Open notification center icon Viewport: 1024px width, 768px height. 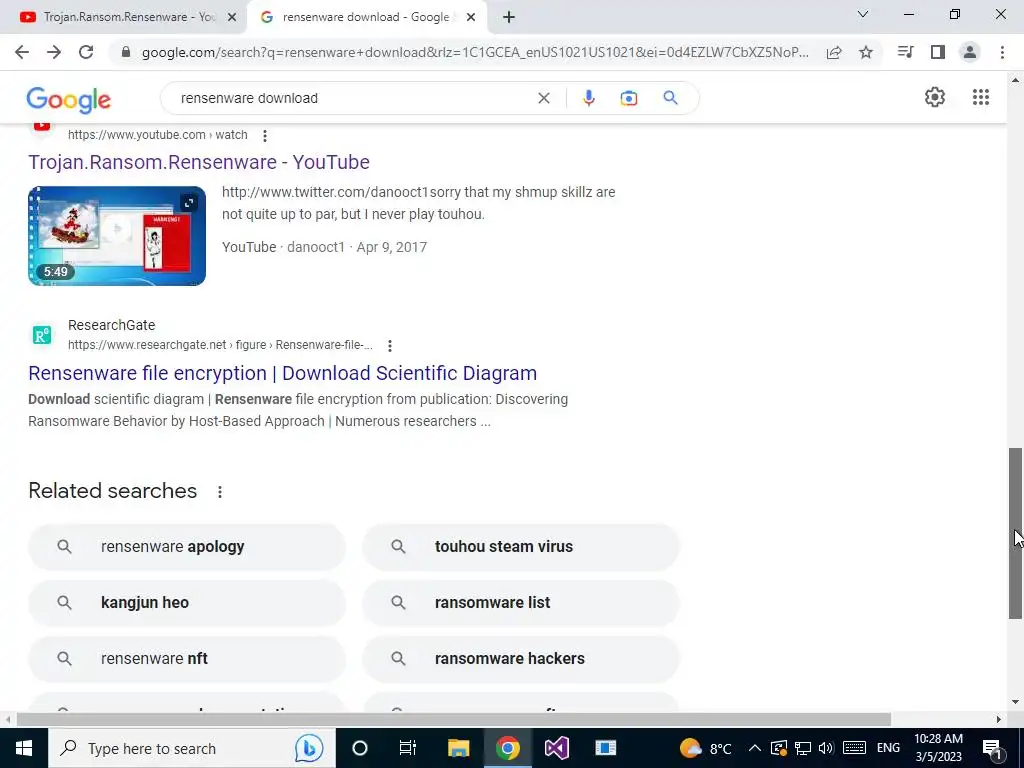click(993, 748)
